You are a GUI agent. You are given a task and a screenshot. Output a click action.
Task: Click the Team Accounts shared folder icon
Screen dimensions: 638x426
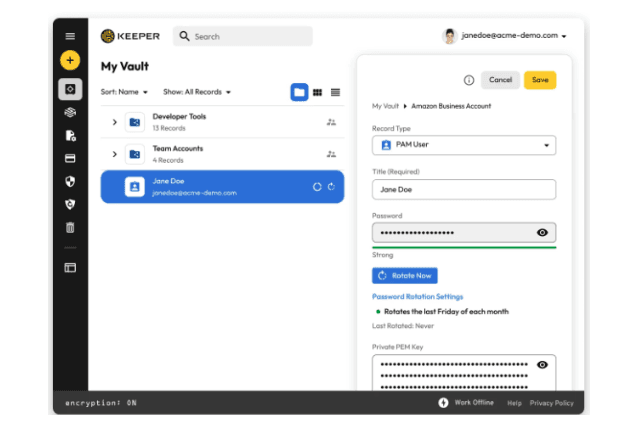(x=135, y=154)
